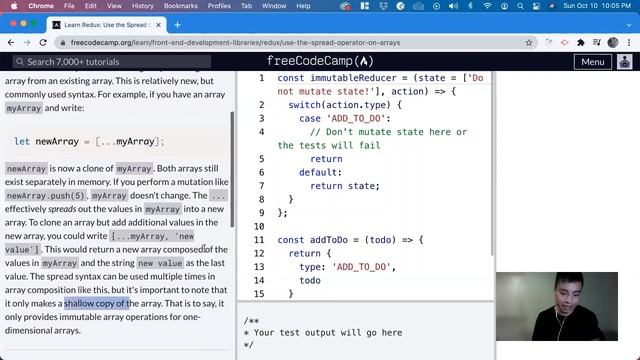Click 'newArray.push(5)' inline code
The height and width of the screenshot is (360, 640).
45,196
